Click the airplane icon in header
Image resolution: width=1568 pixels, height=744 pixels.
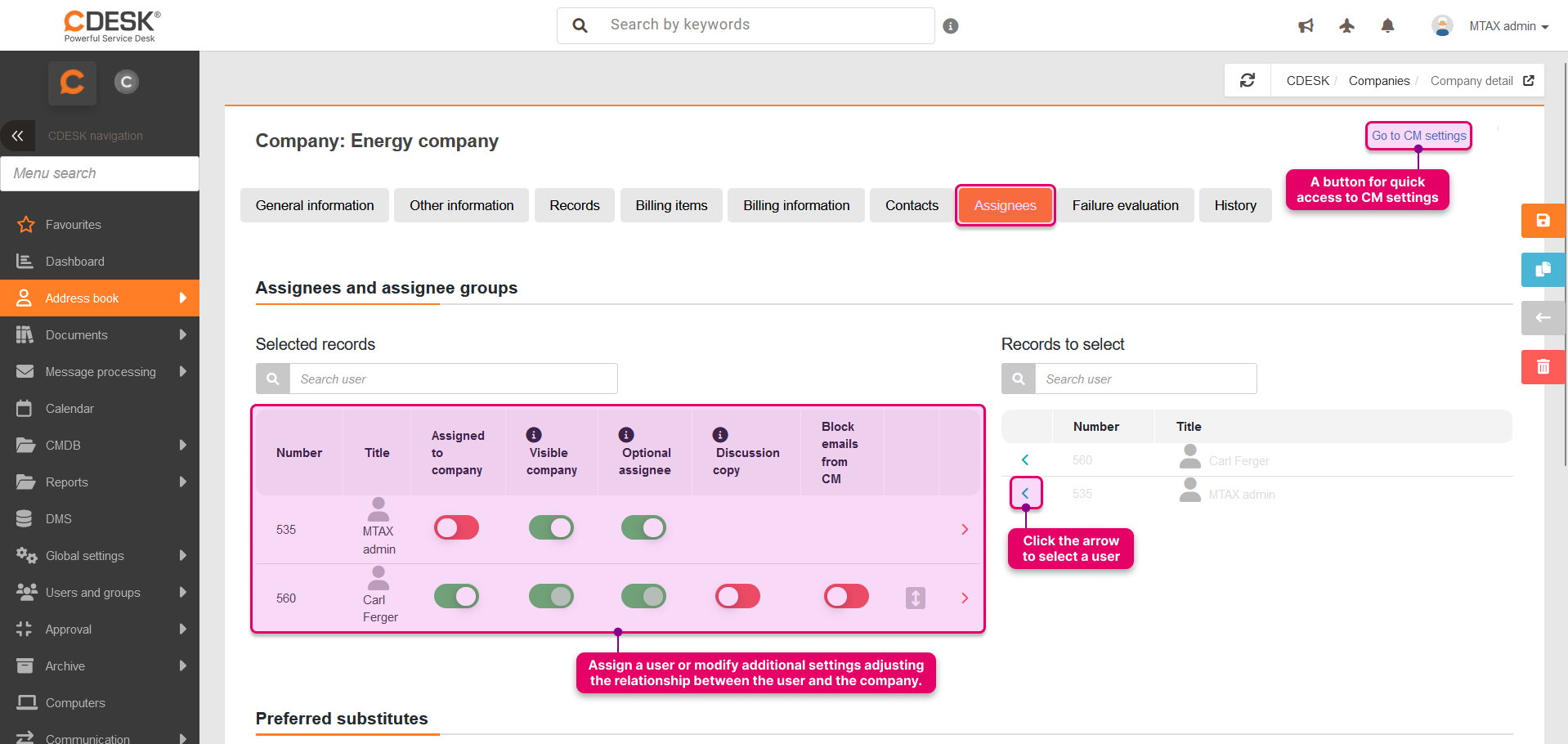pyautogui.click(x=1346, y=26)
